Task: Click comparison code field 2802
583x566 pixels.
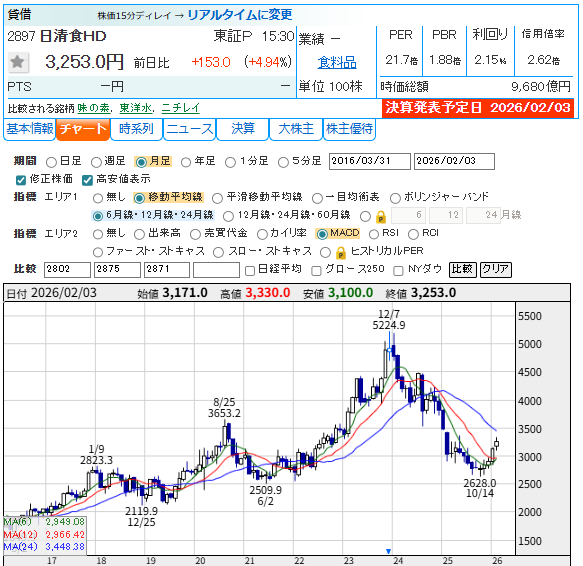Action: (x=67, y=270)
